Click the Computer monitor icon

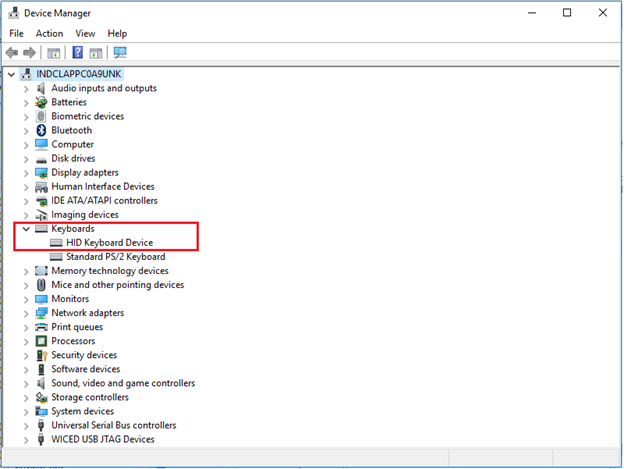pos(41,144)
